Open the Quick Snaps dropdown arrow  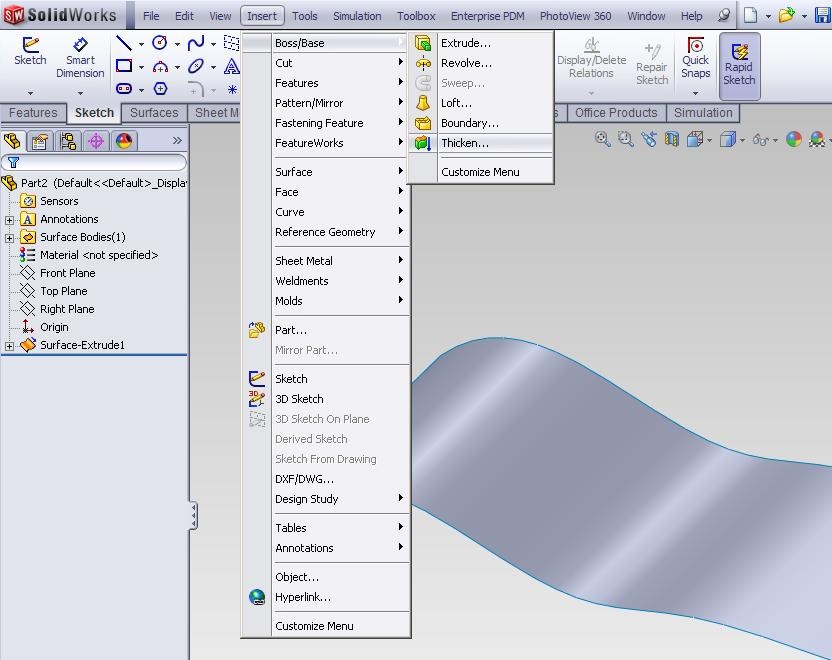695,93
